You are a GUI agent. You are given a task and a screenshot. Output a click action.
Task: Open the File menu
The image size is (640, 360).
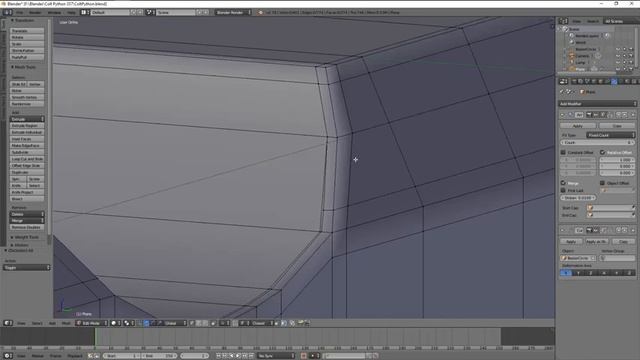pyautogui.click(x=20, y=13)
